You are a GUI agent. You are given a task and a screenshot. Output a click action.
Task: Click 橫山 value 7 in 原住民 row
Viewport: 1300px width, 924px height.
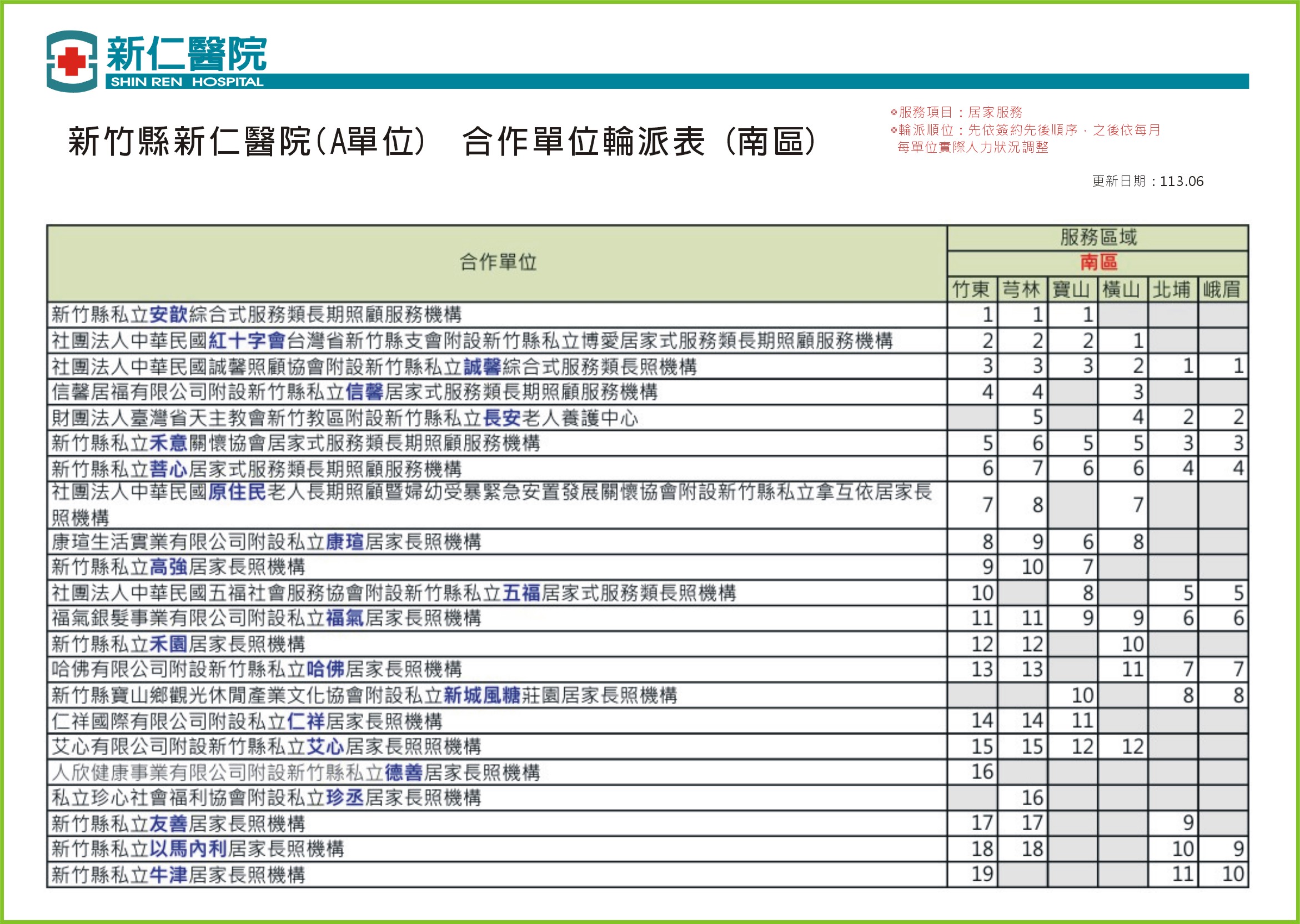point(1138,505)
